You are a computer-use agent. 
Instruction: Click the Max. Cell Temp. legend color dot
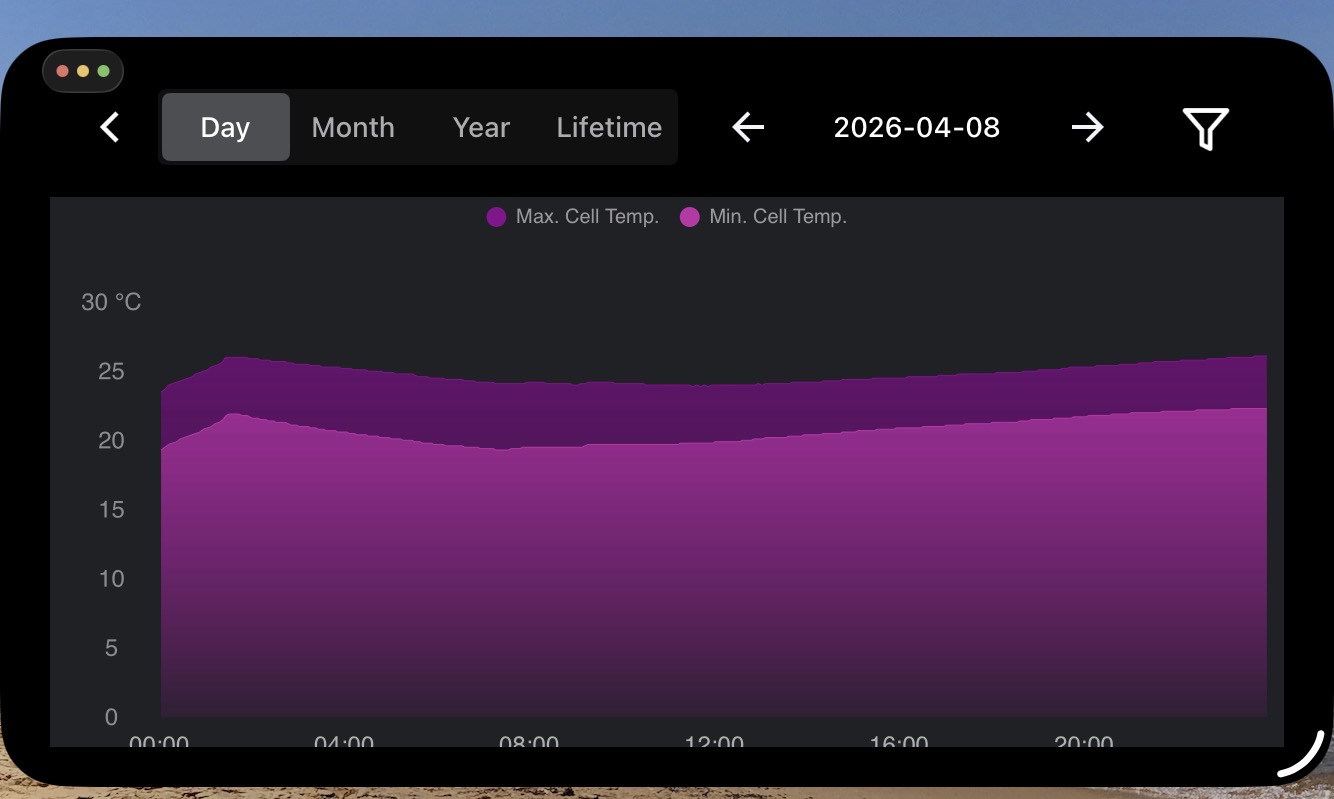[497, 217]
